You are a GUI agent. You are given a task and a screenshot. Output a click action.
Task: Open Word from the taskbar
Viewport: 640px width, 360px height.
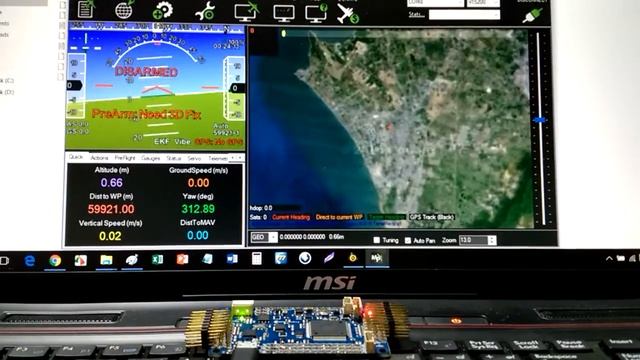click(232, 259)
